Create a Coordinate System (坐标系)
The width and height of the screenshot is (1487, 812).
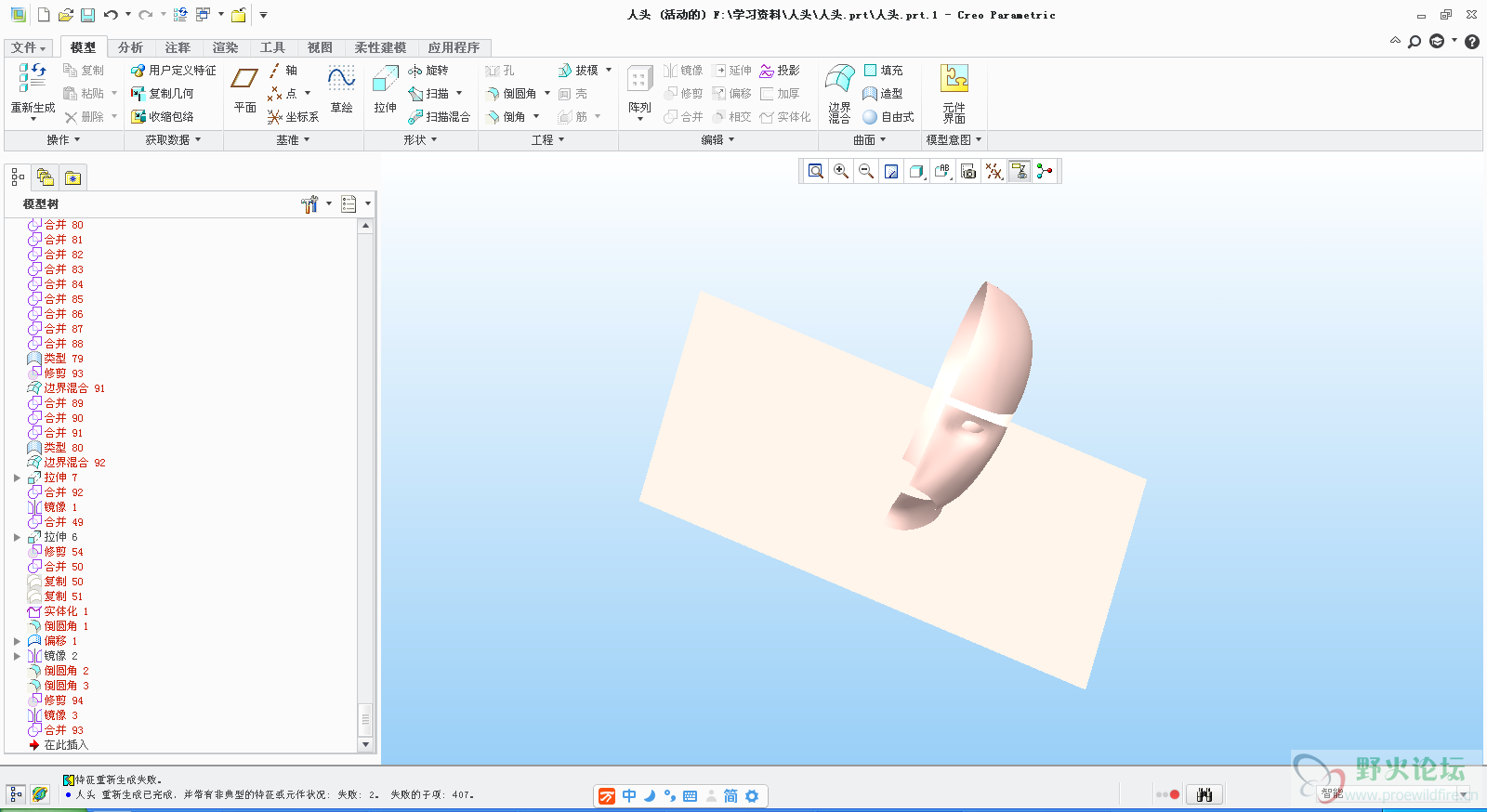[293, 117]
